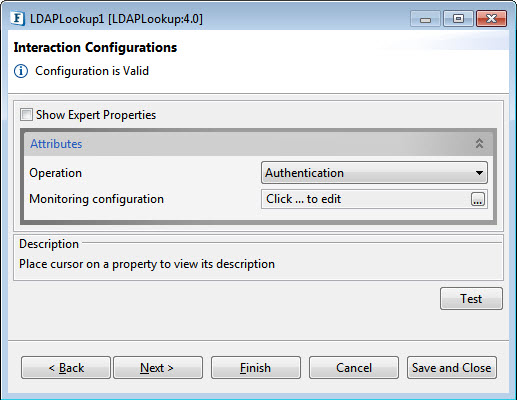Select the Operation property label
517x400 pixels.
tap(55, 173)
